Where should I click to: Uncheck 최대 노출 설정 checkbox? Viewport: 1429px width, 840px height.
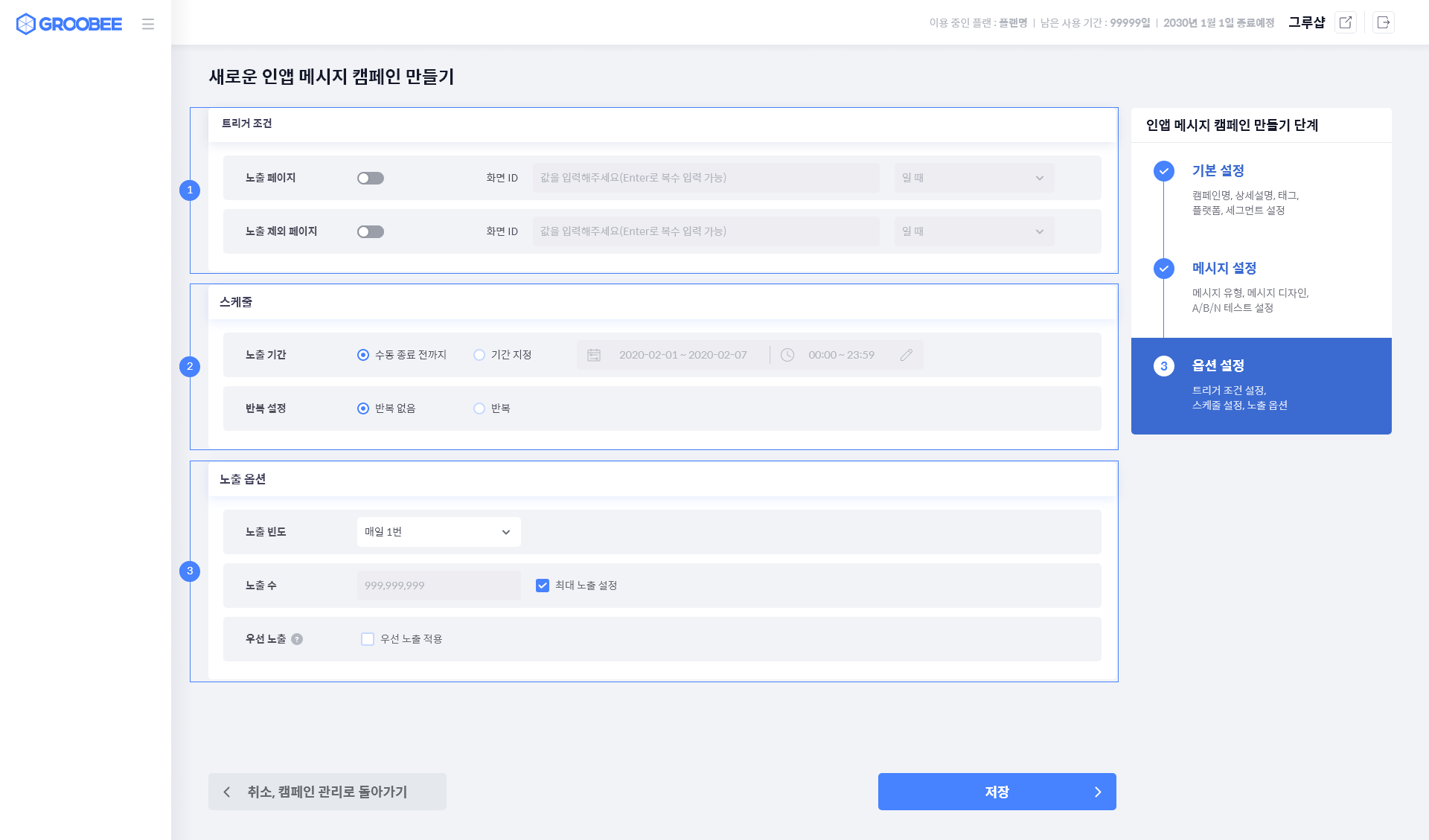click(543, 586)
